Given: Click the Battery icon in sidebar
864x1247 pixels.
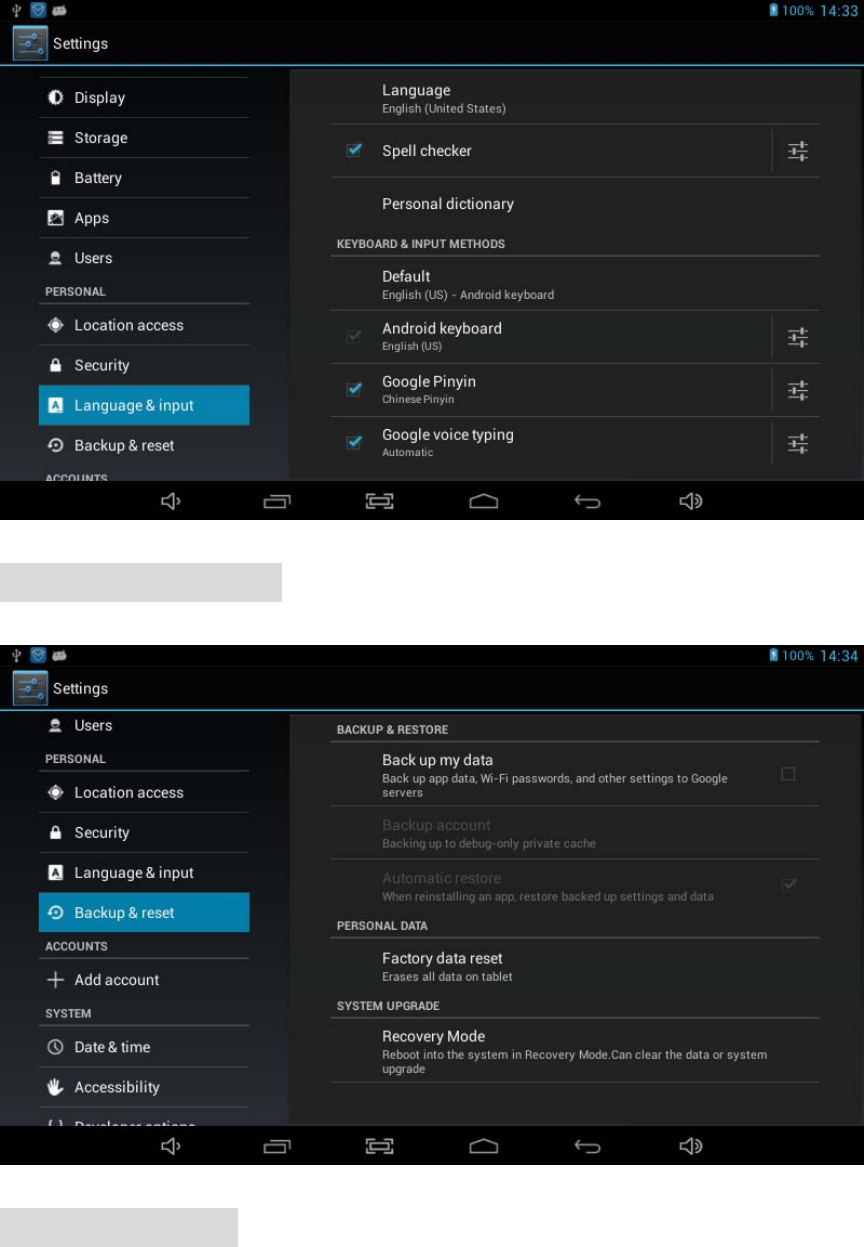Looking at the screenshot, I should click(x=56, y=178).
